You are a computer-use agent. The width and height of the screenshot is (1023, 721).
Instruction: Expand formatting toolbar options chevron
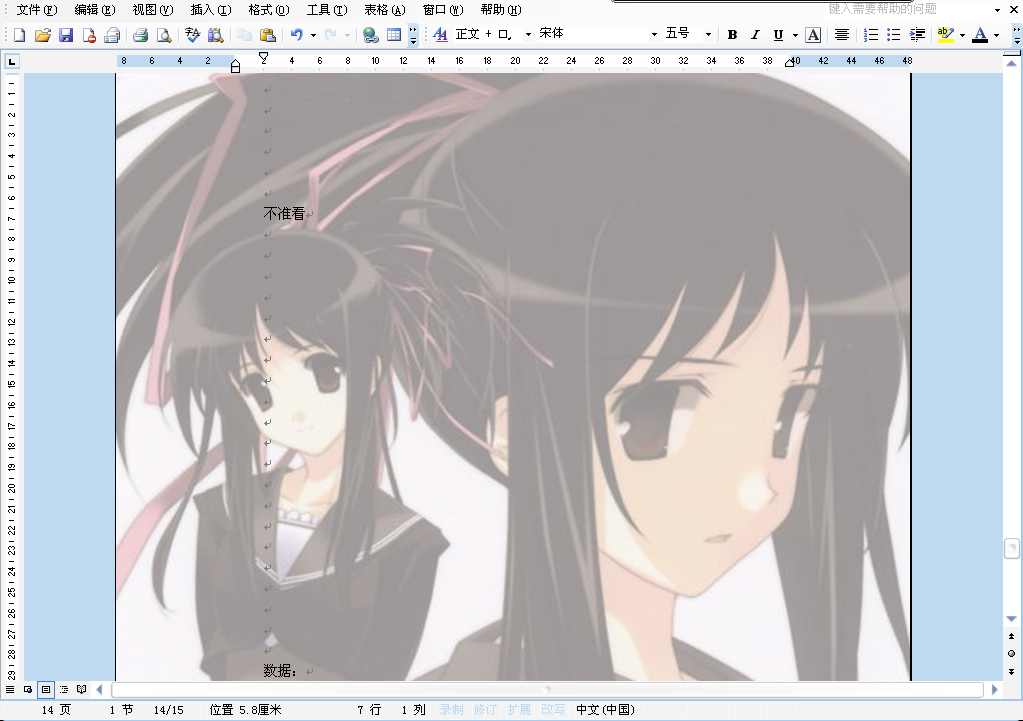(x=1016, y=35)
